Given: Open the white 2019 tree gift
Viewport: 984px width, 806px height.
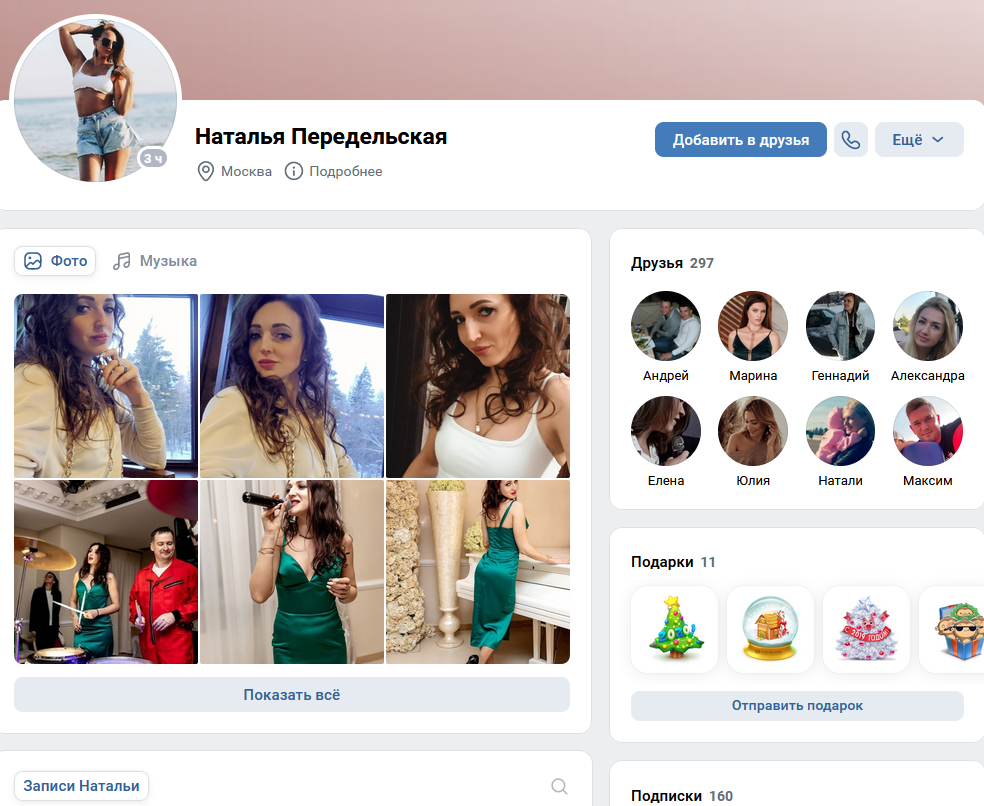Looking at the screenshot, I should [x=866, y=629].
